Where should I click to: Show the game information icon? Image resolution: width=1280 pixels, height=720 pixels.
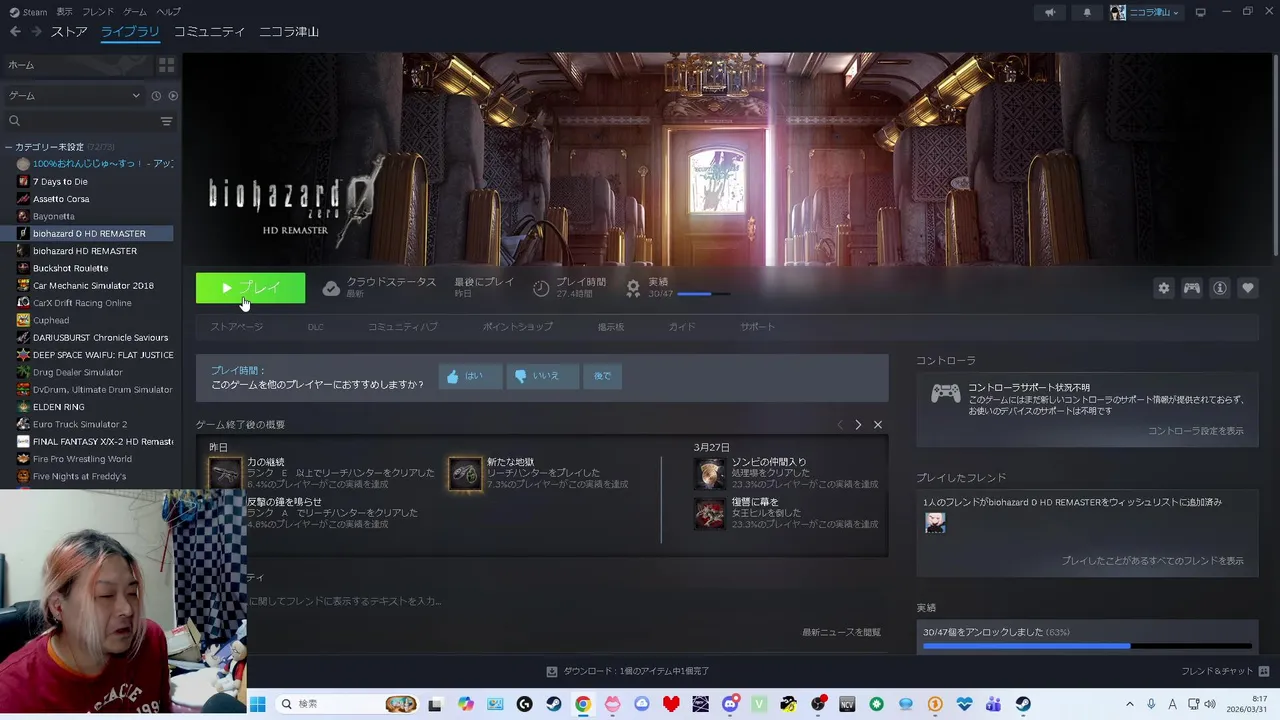click(1220, 288)
